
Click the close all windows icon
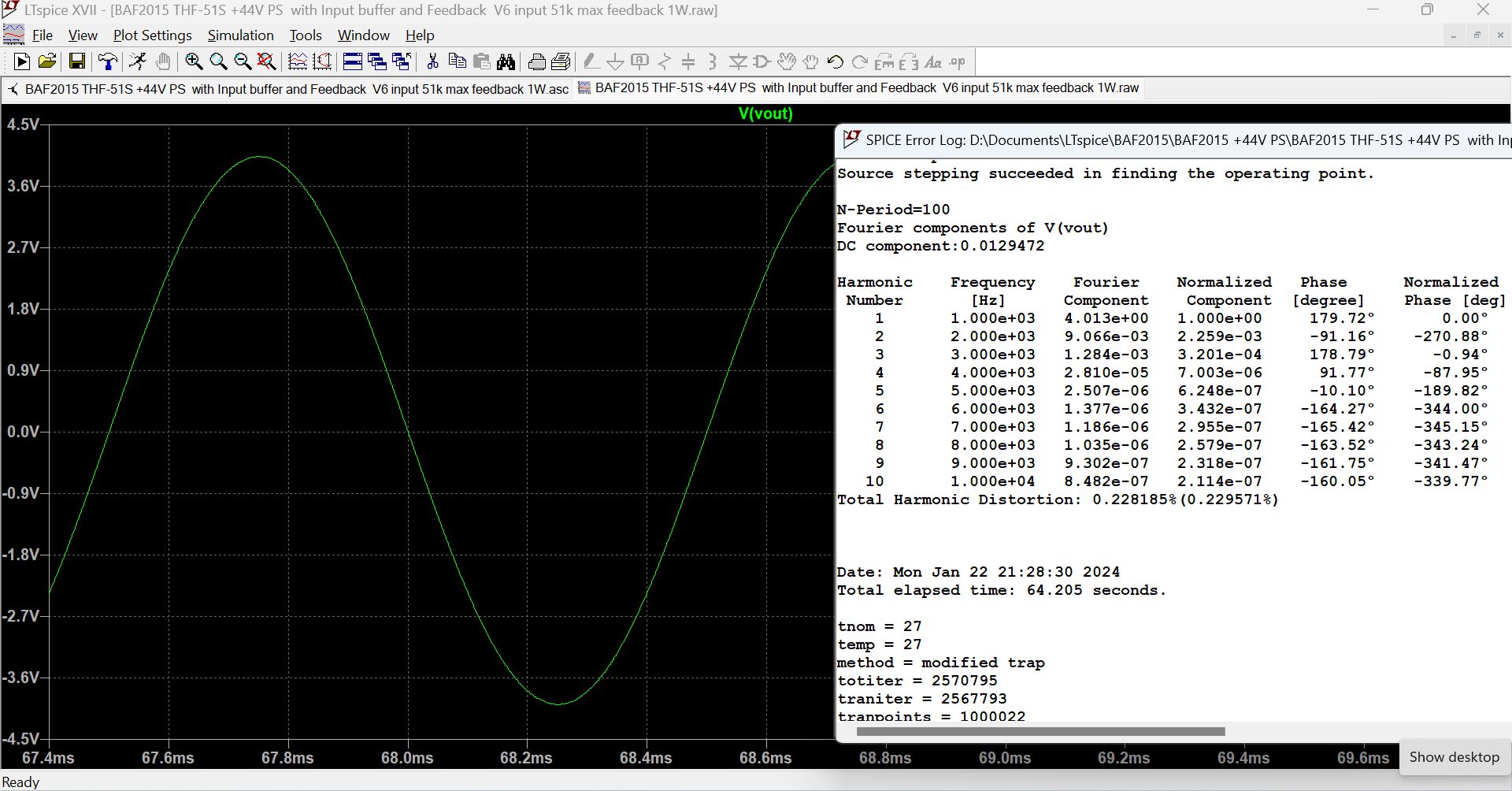coord(401,61)
